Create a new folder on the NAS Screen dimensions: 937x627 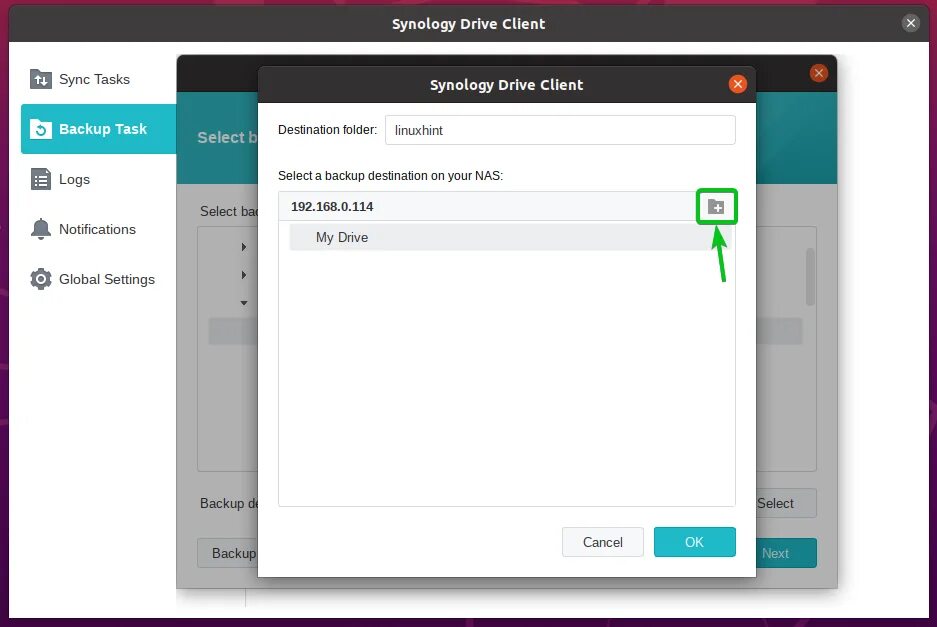pos(716,207)
